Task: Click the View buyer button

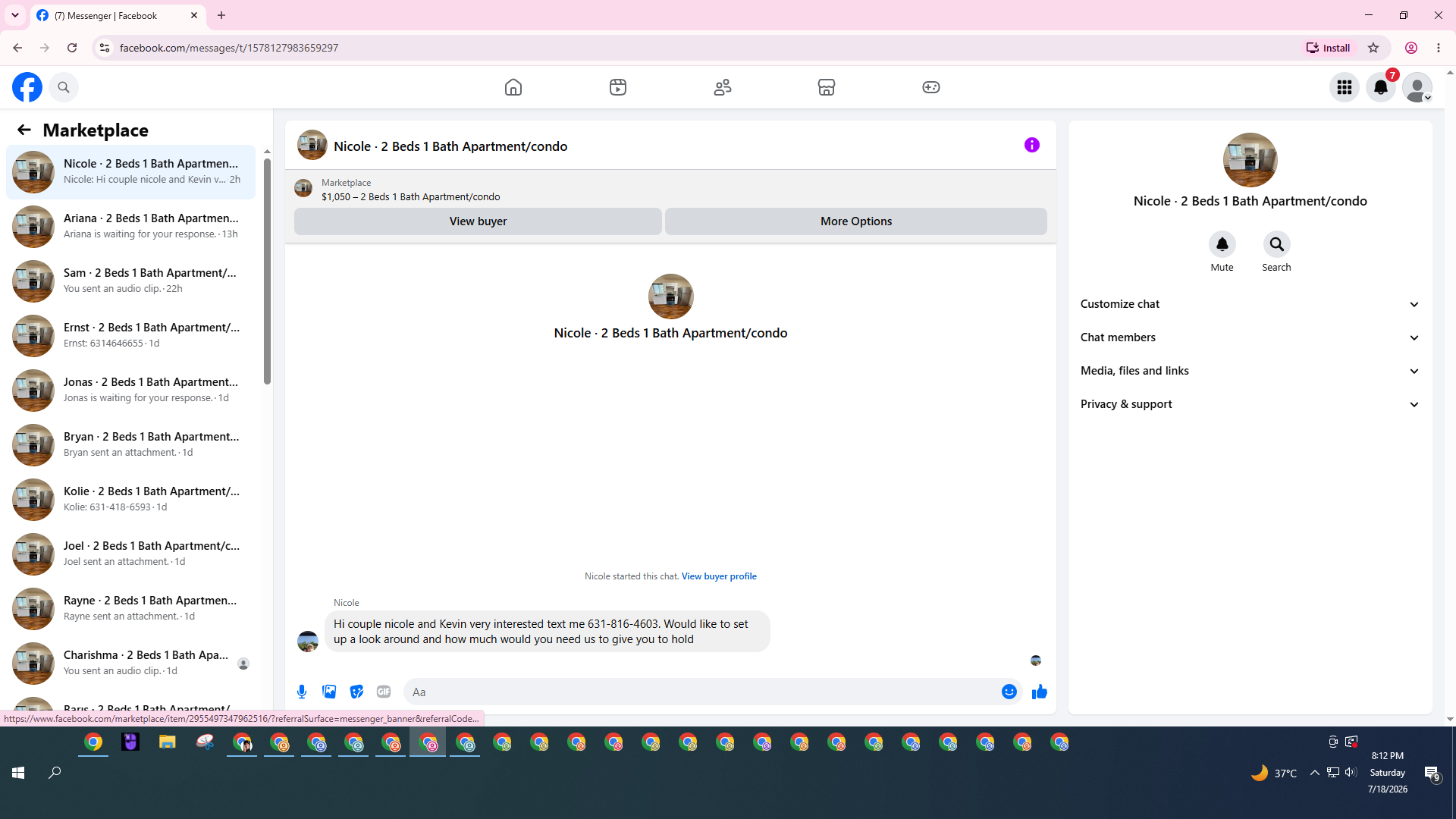Action: (478, 221)
